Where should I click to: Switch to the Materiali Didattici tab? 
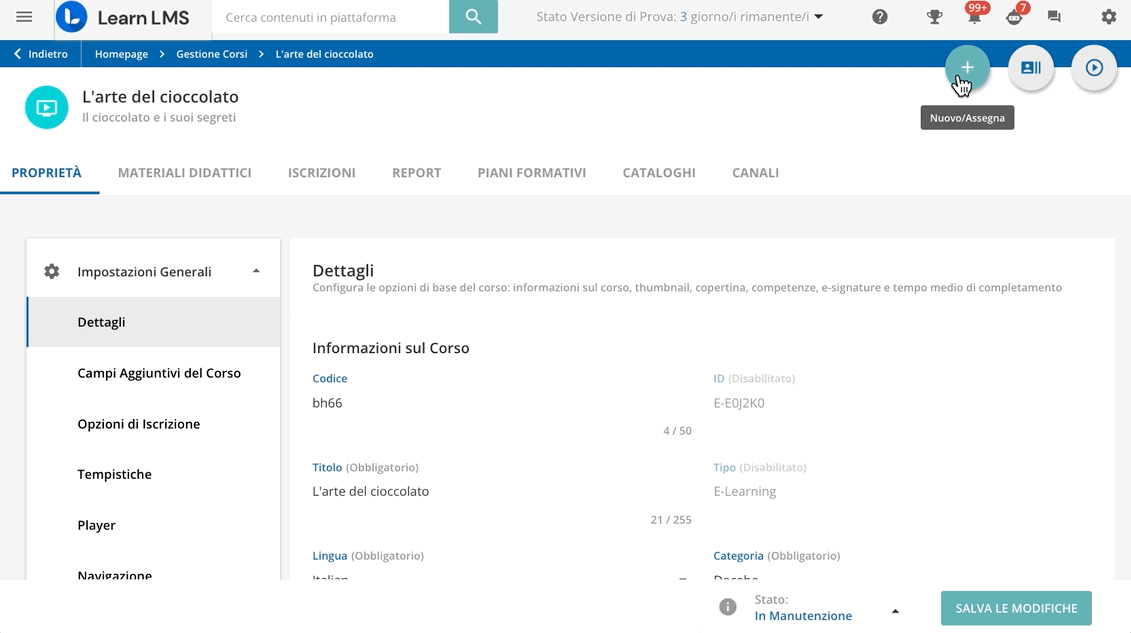click(x=184, y=172)
